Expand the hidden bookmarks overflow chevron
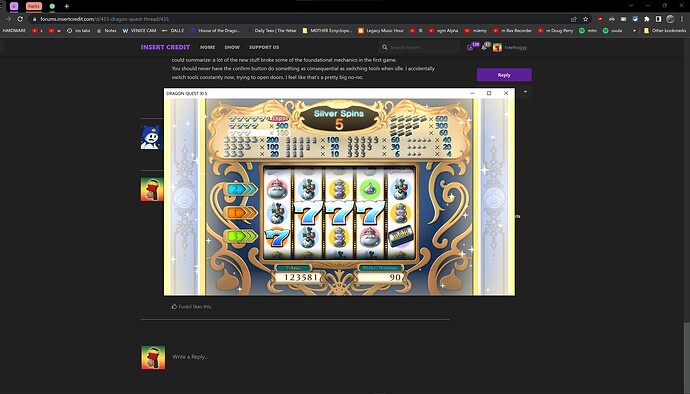 click(634, 31)
